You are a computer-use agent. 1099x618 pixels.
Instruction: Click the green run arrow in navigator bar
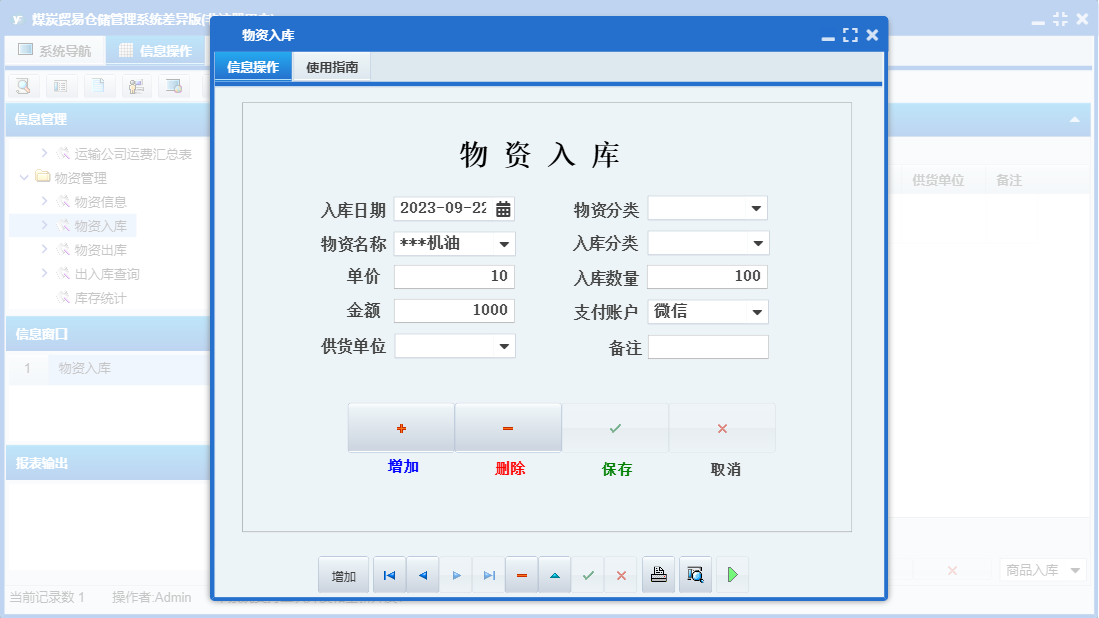731,574
